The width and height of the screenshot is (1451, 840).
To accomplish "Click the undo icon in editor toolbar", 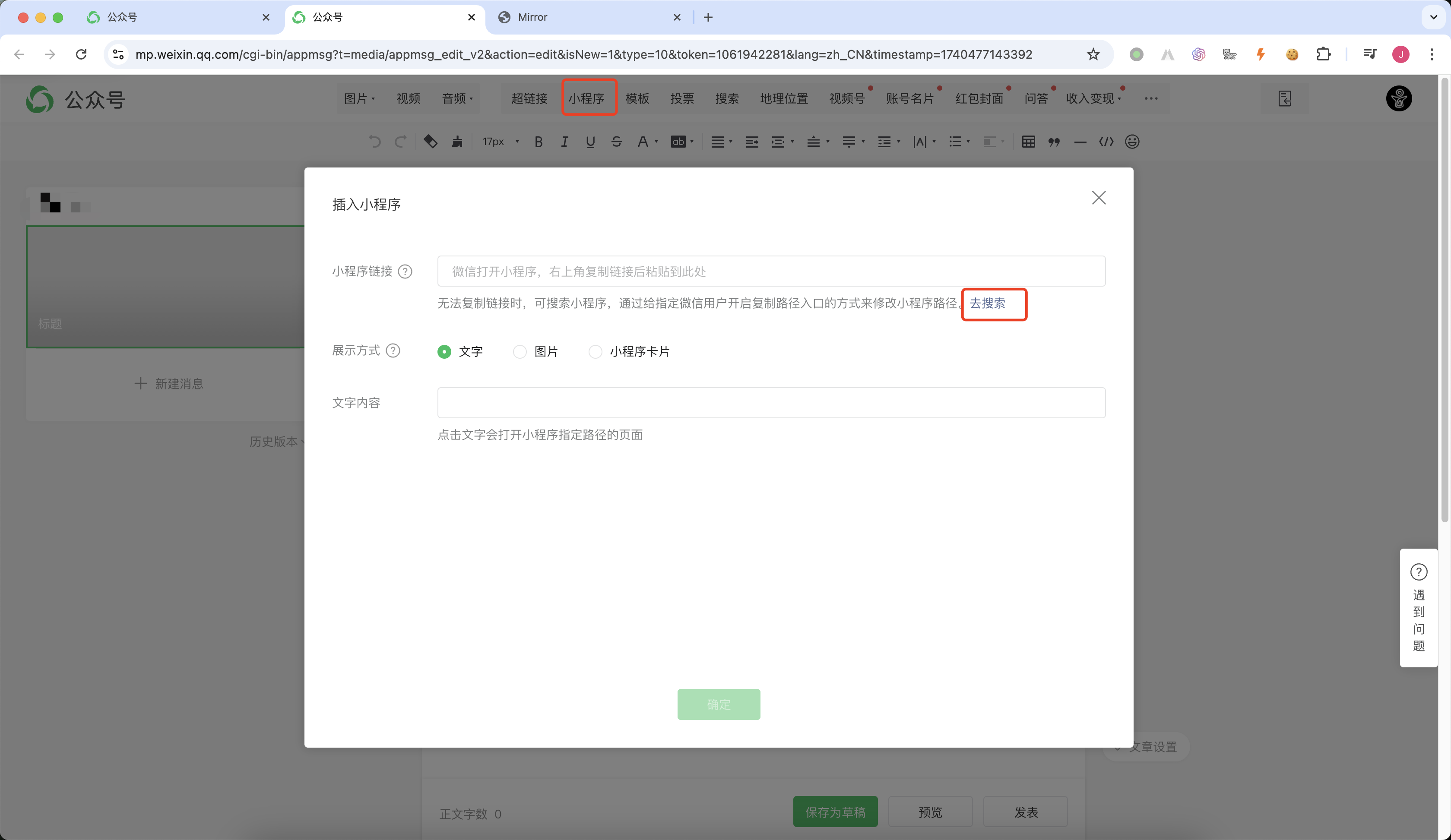I will [375, 142].
